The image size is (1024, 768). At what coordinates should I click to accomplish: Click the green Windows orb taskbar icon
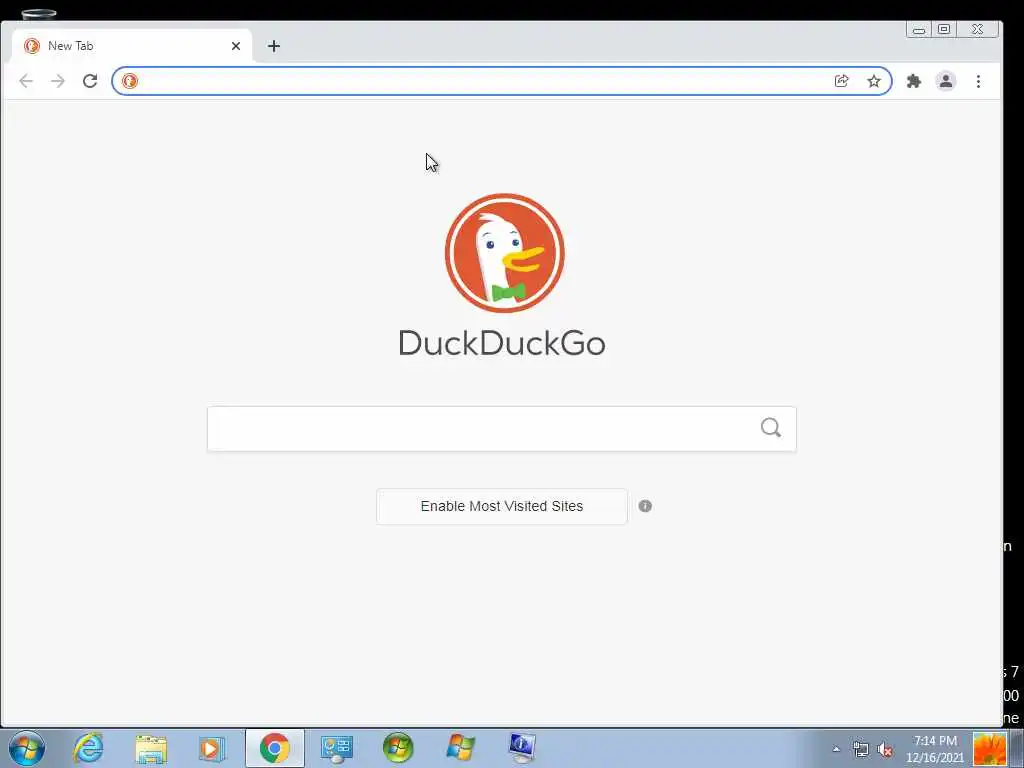click(398, 748)
